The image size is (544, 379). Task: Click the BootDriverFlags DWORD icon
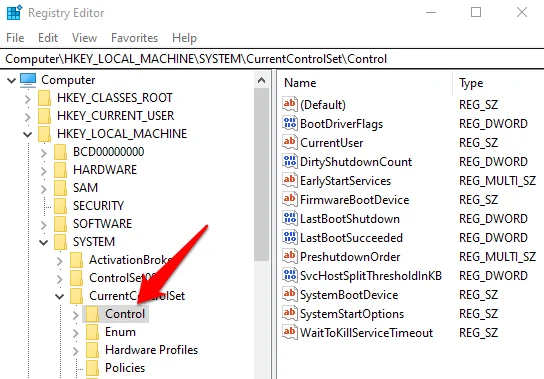coord(290,123)
